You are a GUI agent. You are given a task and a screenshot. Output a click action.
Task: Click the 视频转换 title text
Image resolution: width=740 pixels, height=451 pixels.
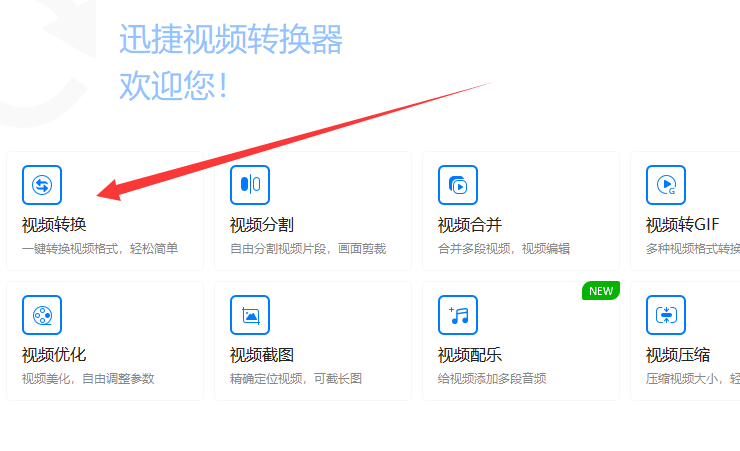click(x=54, y=225)
